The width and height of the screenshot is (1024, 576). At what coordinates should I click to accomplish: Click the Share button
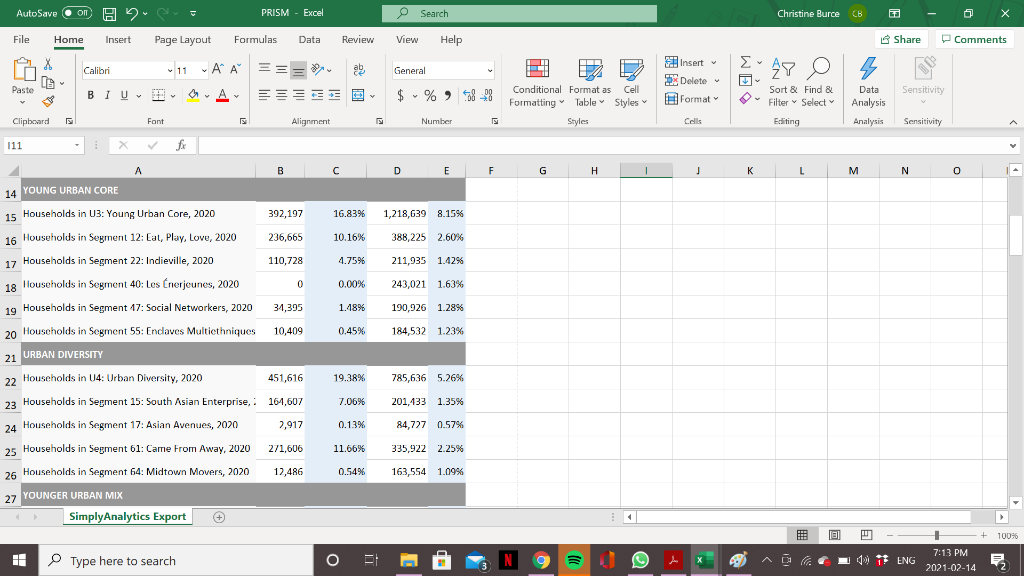[899, 39]
